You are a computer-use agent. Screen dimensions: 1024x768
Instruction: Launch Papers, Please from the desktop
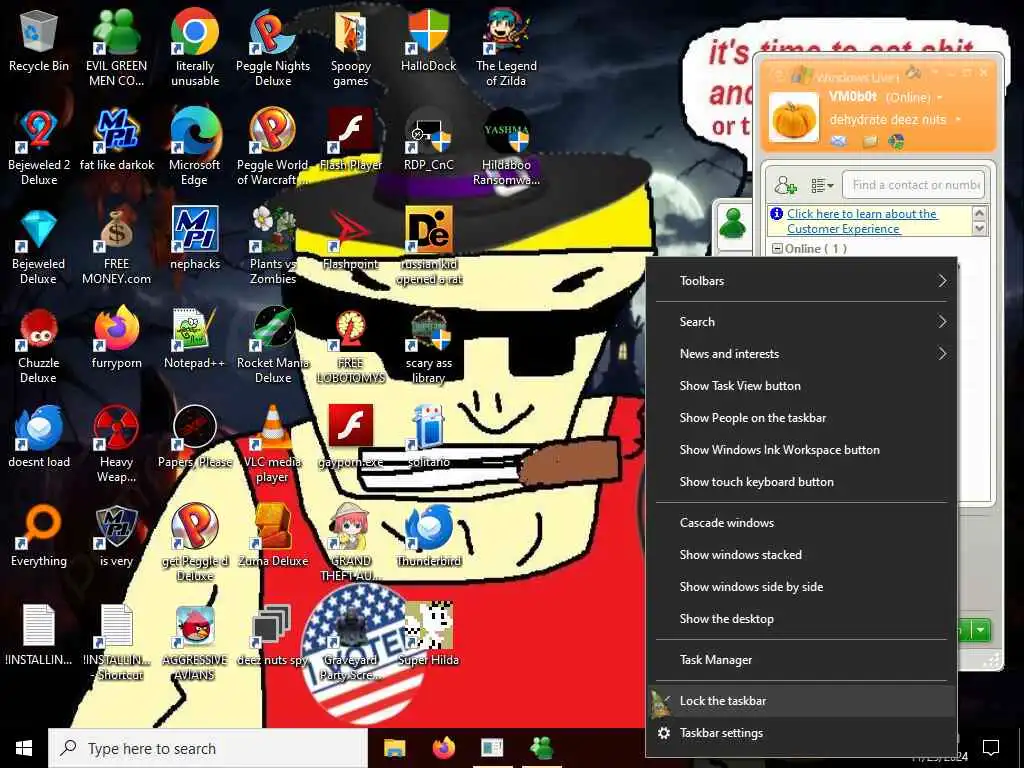tap(195, 438)
